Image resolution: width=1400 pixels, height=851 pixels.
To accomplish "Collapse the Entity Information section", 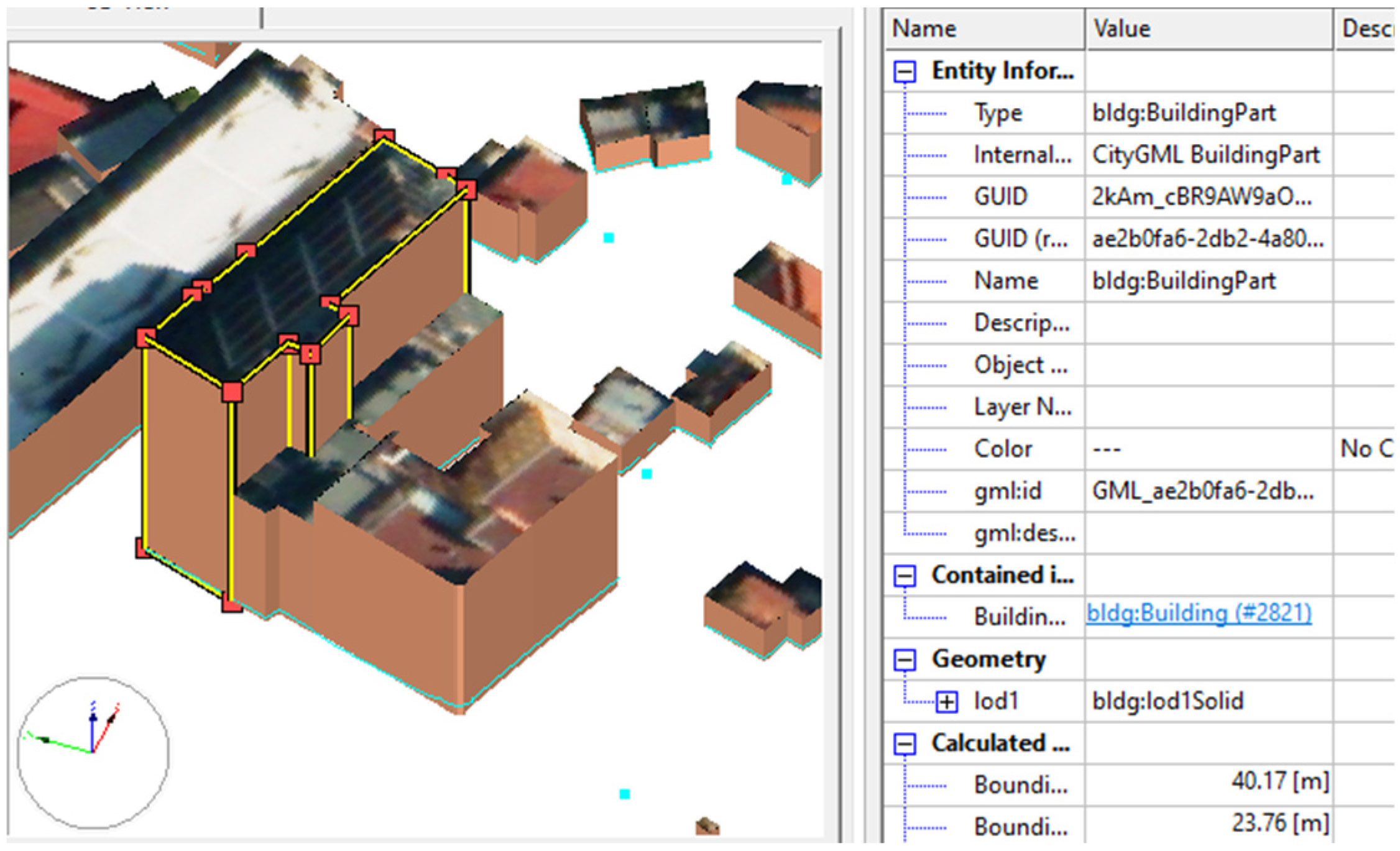I will (905, 71).
